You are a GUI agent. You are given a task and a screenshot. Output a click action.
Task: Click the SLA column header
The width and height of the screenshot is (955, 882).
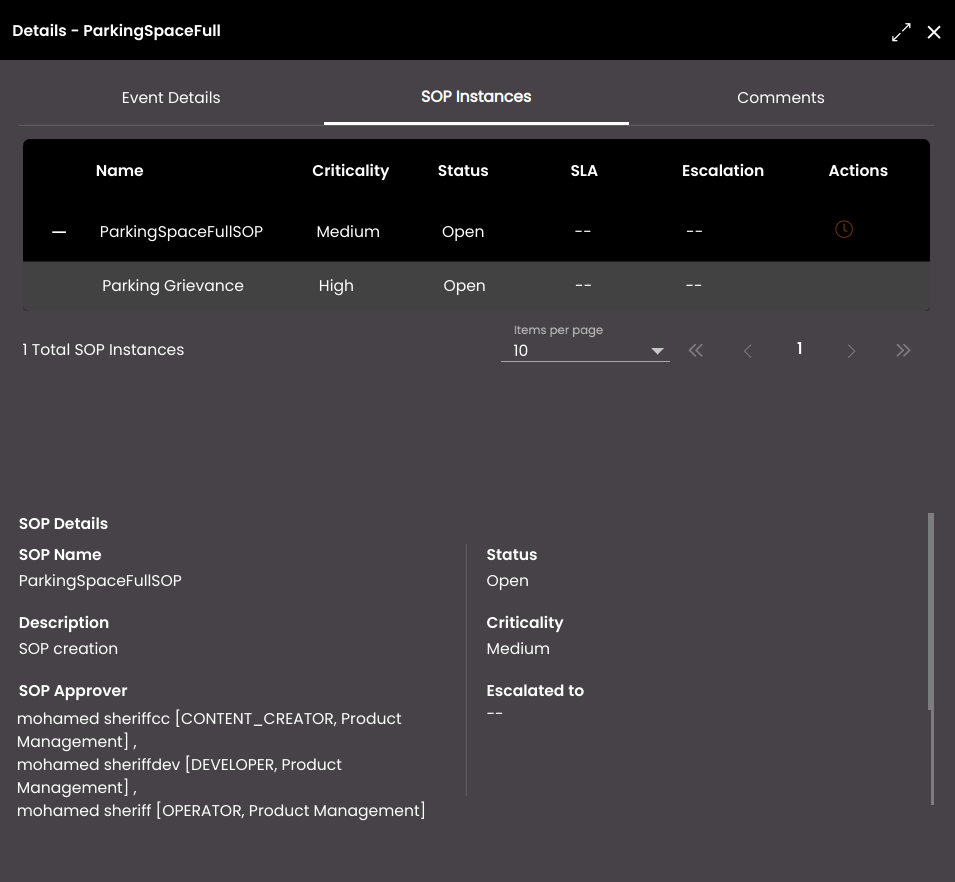click(x=584, y=171)
